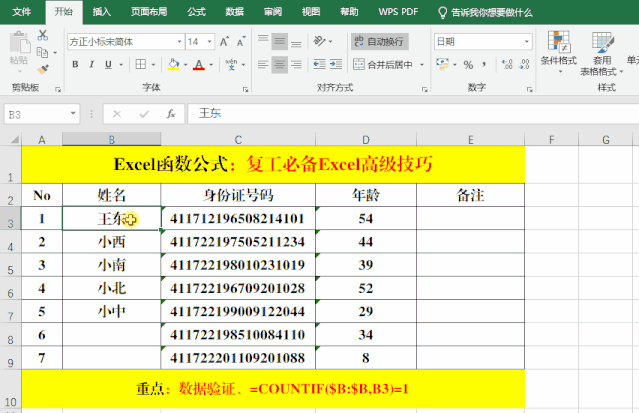Open the font name dropdown
This screenshot has width=639, height=413.
179,42
